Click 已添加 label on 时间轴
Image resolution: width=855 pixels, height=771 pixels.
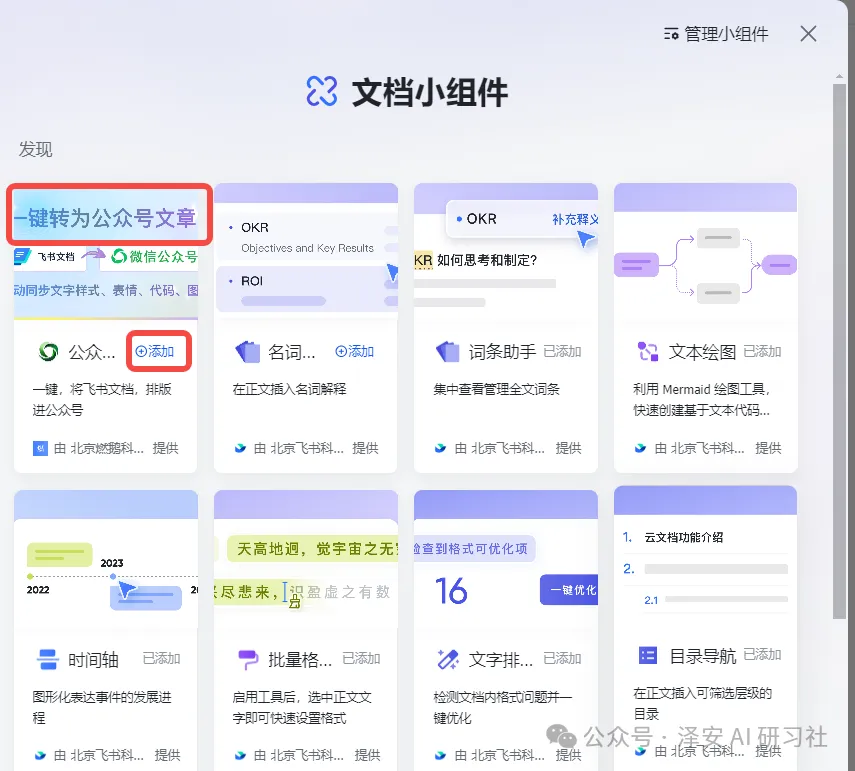[161, 658]
